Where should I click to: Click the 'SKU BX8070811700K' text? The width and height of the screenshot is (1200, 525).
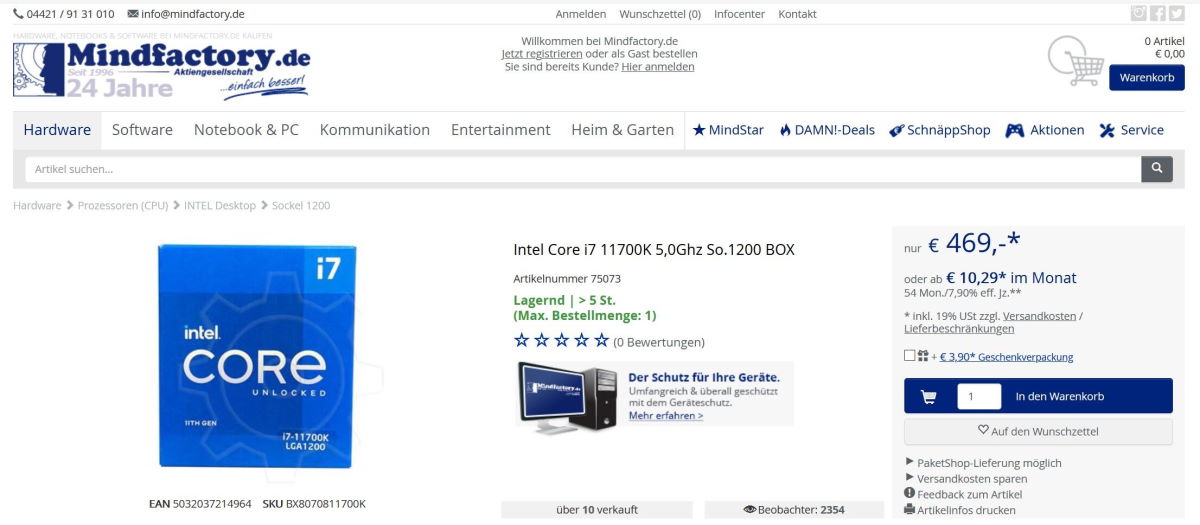coord(314,504)
